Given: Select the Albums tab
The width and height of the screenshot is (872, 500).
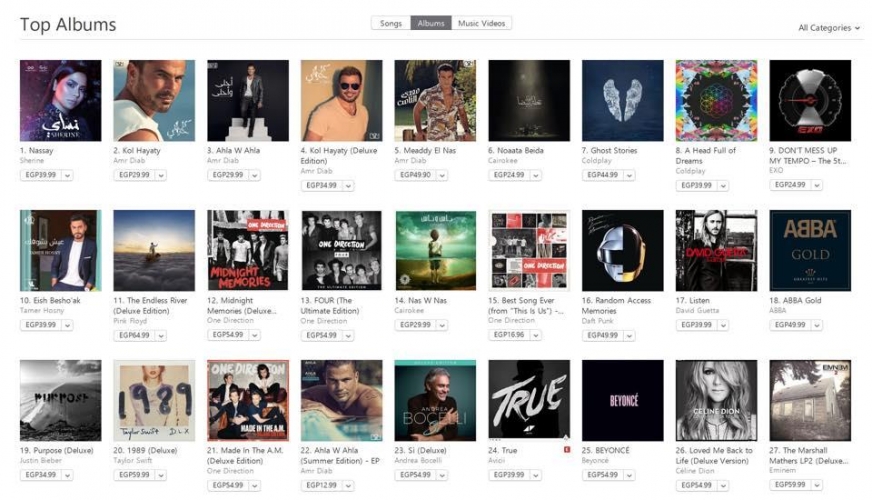Looking at the screenshot, I should point(431,23).
